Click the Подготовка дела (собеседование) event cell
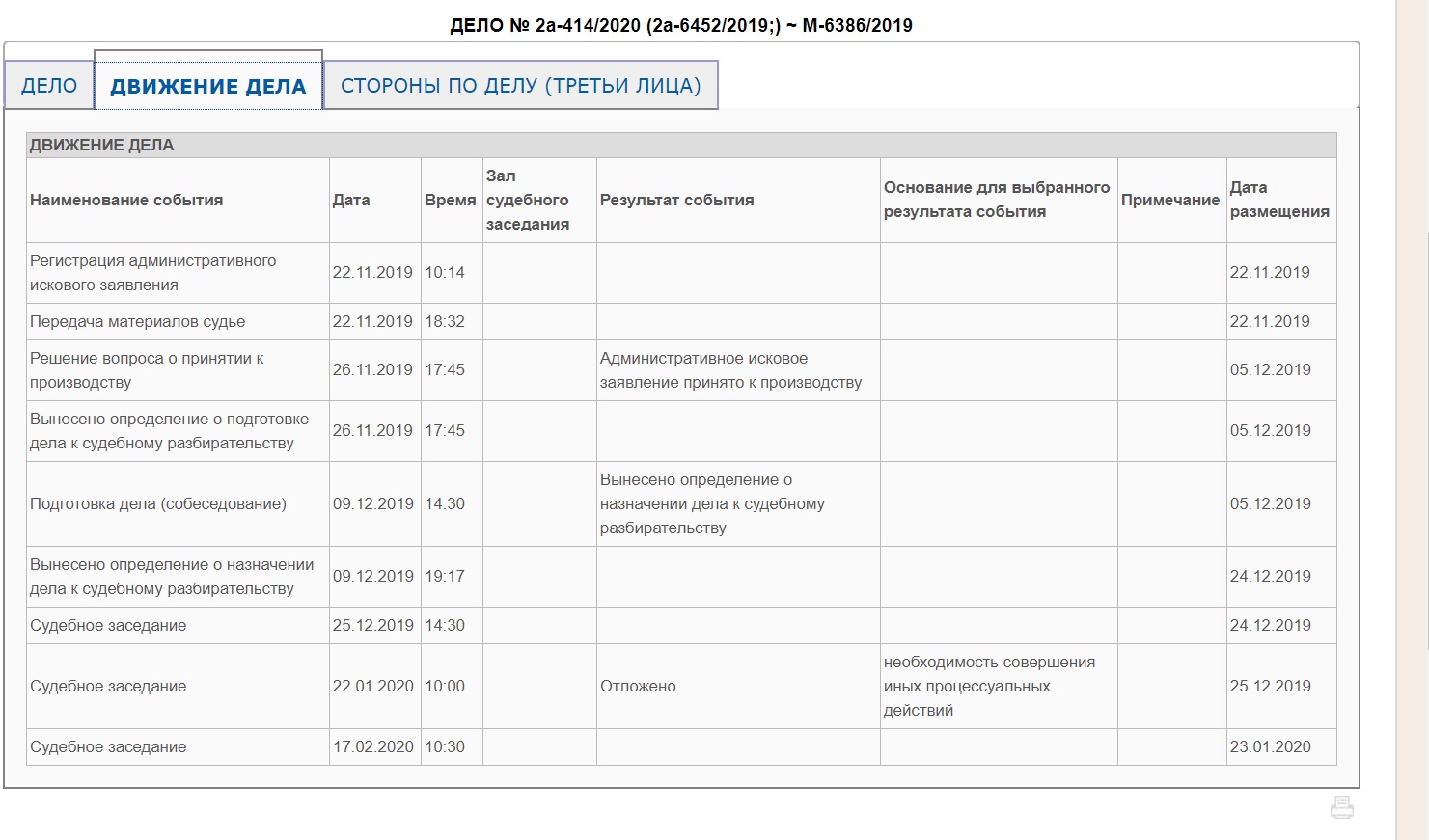This screenshot has height=840, width=1429. click(x=158, y=504)
